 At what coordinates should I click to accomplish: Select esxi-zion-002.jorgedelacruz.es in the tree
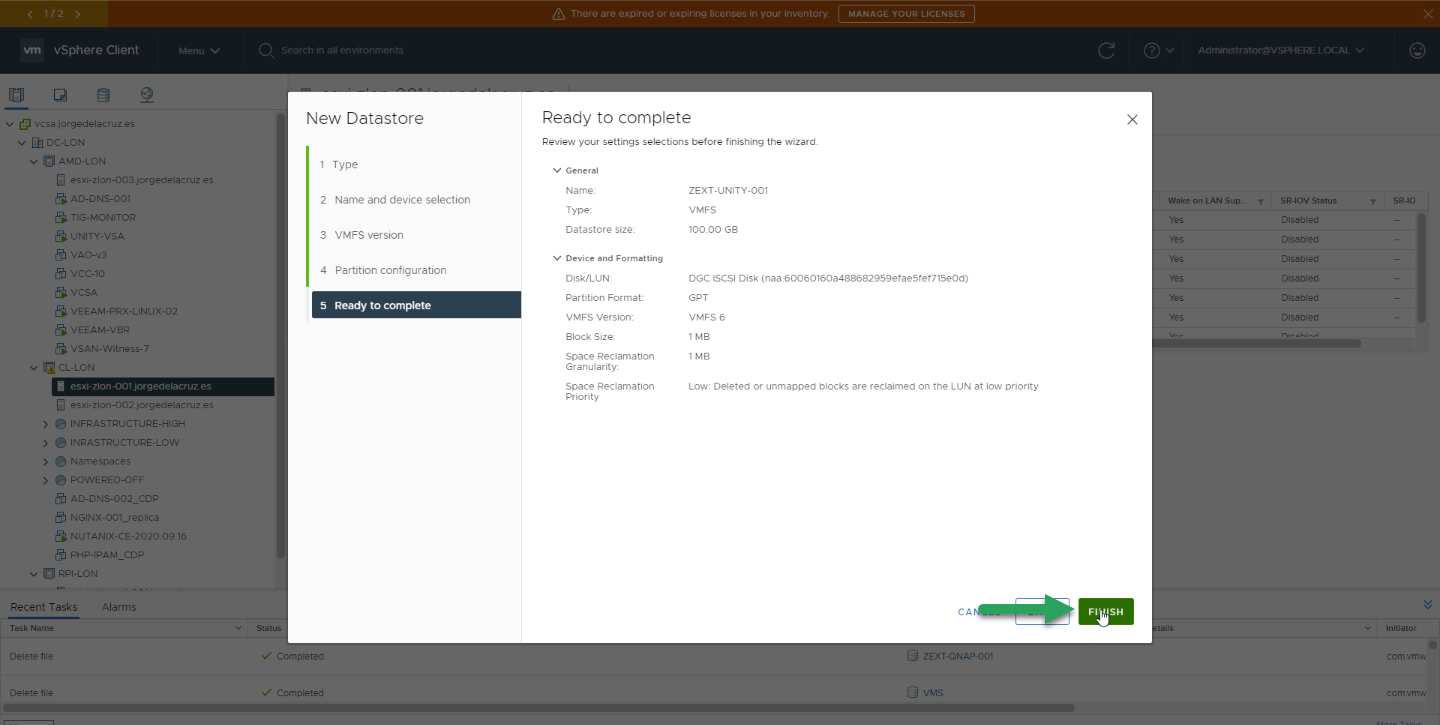coord(142,405)
